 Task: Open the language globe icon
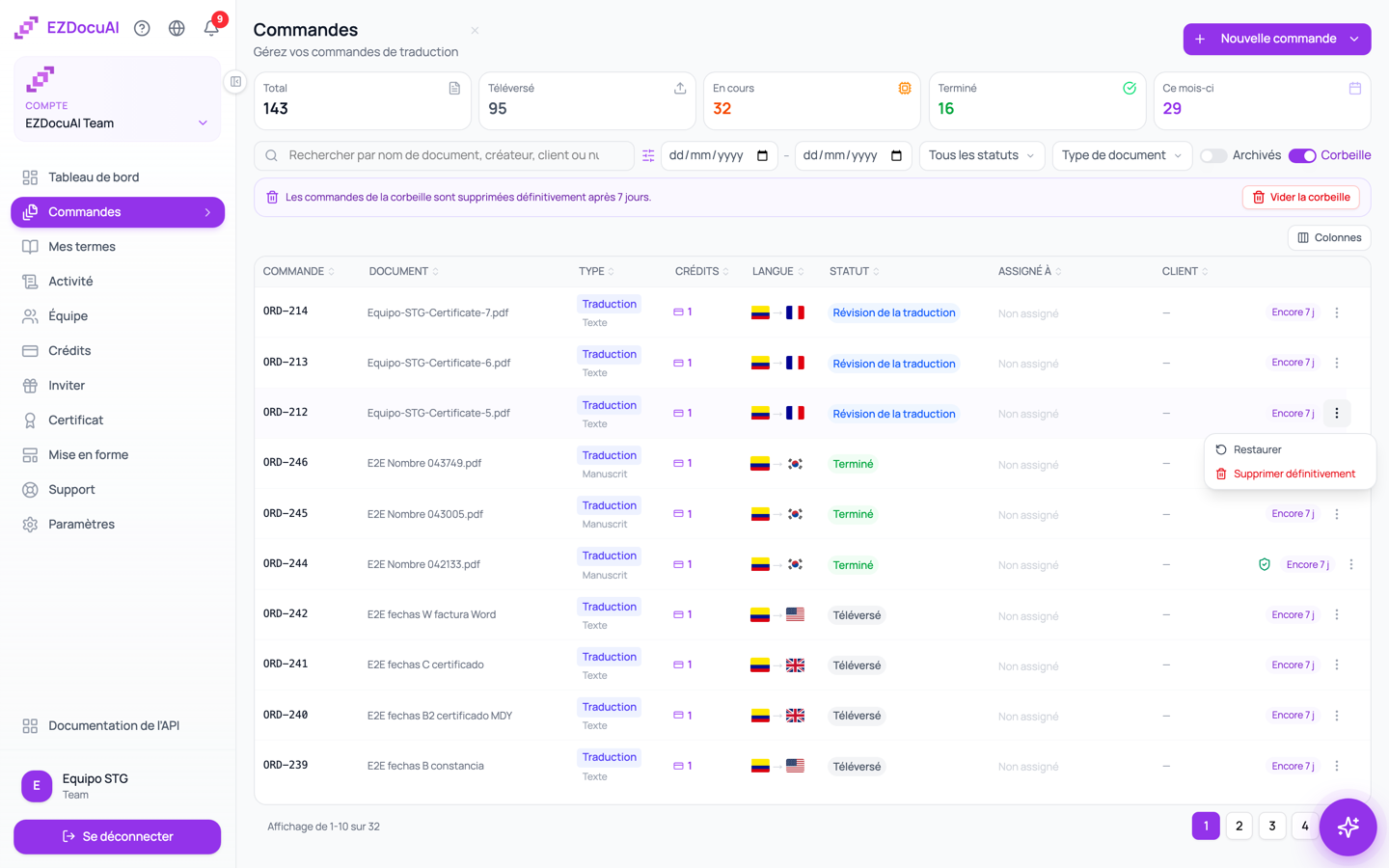tap(177, 28)
